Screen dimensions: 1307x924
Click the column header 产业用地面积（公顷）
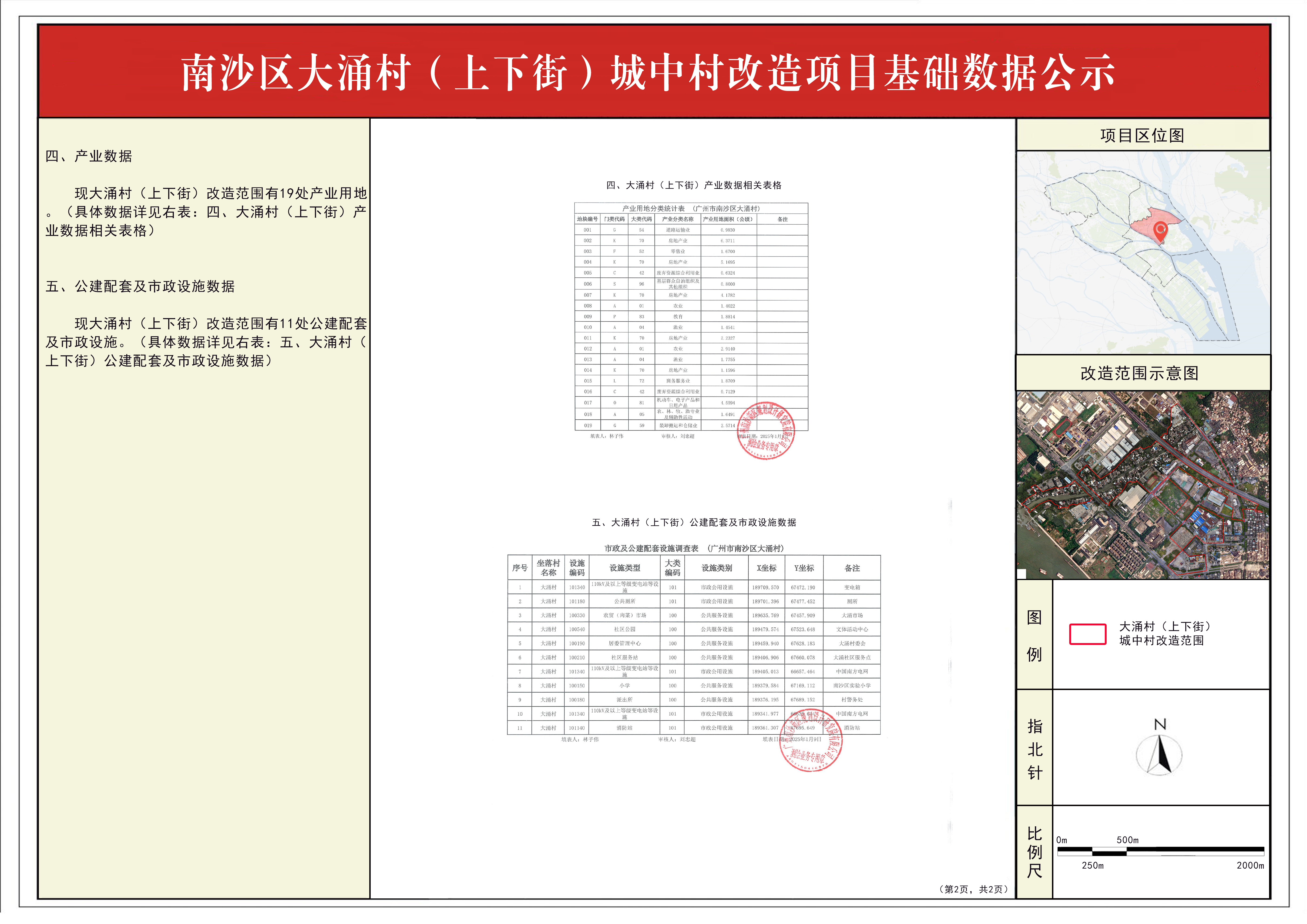click(x=728, y=219)
